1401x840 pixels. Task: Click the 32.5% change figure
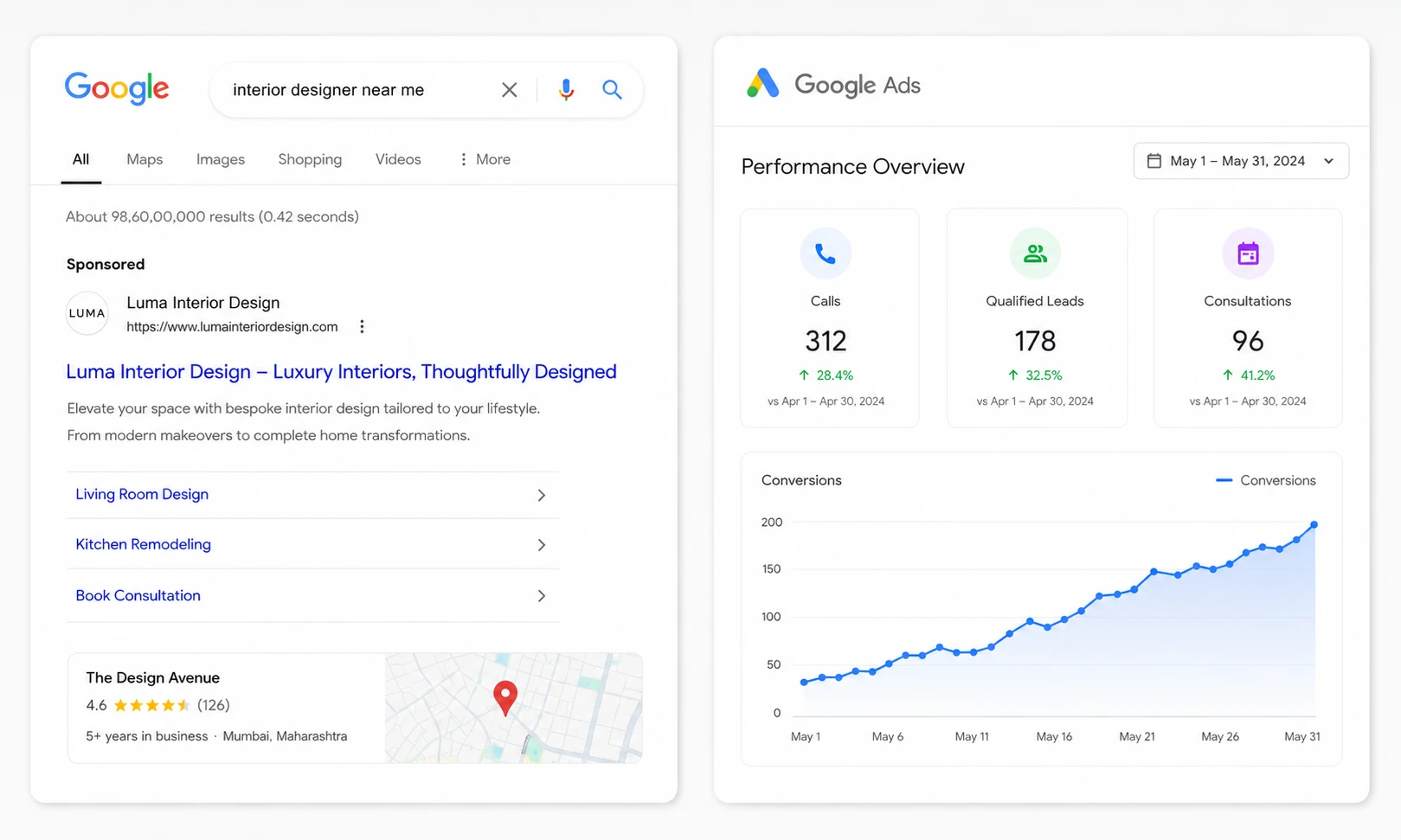click(1044, 375)
